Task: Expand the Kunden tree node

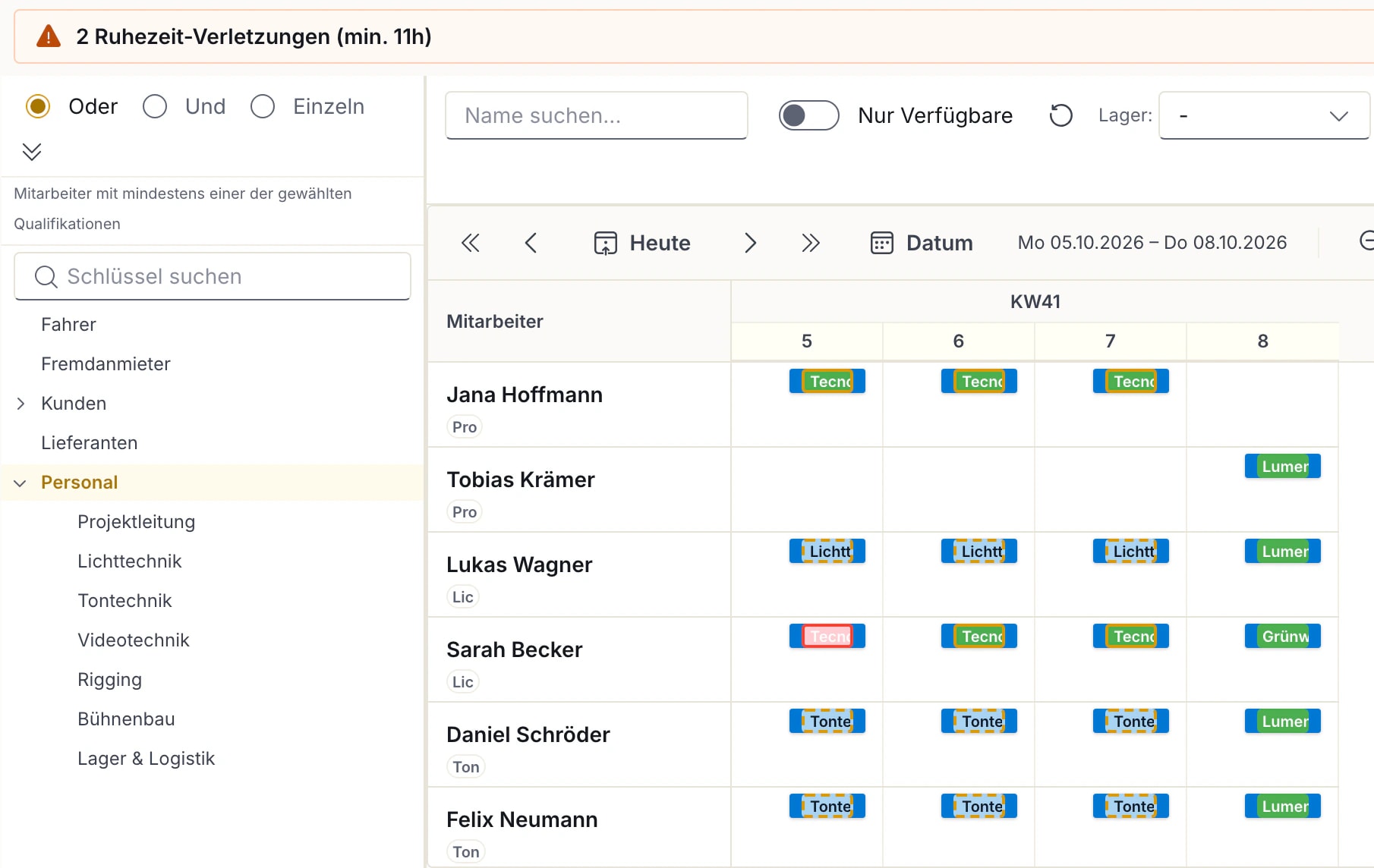Action: tap(21, 404)
